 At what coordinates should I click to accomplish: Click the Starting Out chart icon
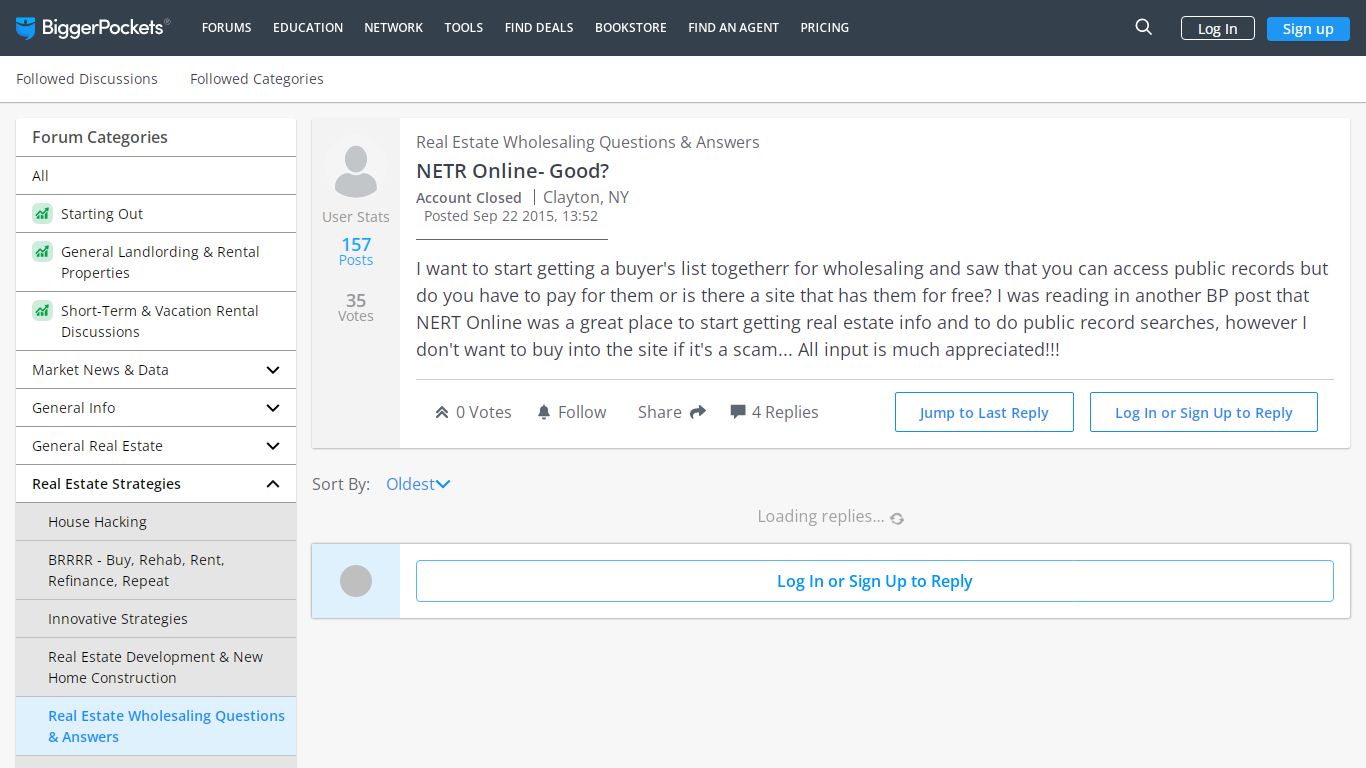click(42, 213)
